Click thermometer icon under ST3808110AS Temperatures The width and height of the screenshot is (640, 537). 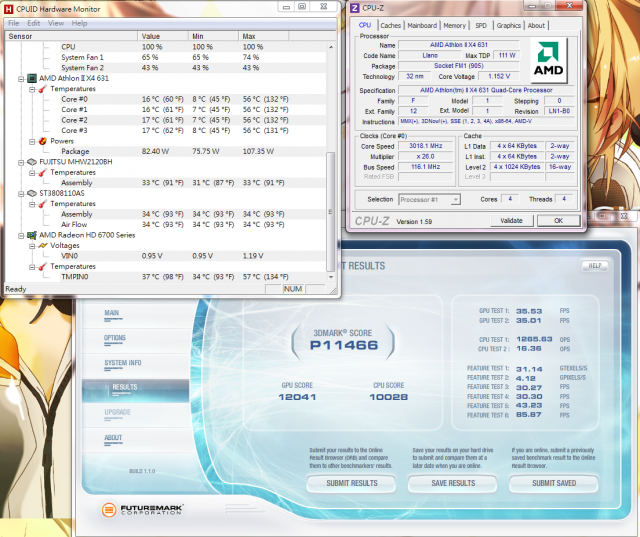42,204
